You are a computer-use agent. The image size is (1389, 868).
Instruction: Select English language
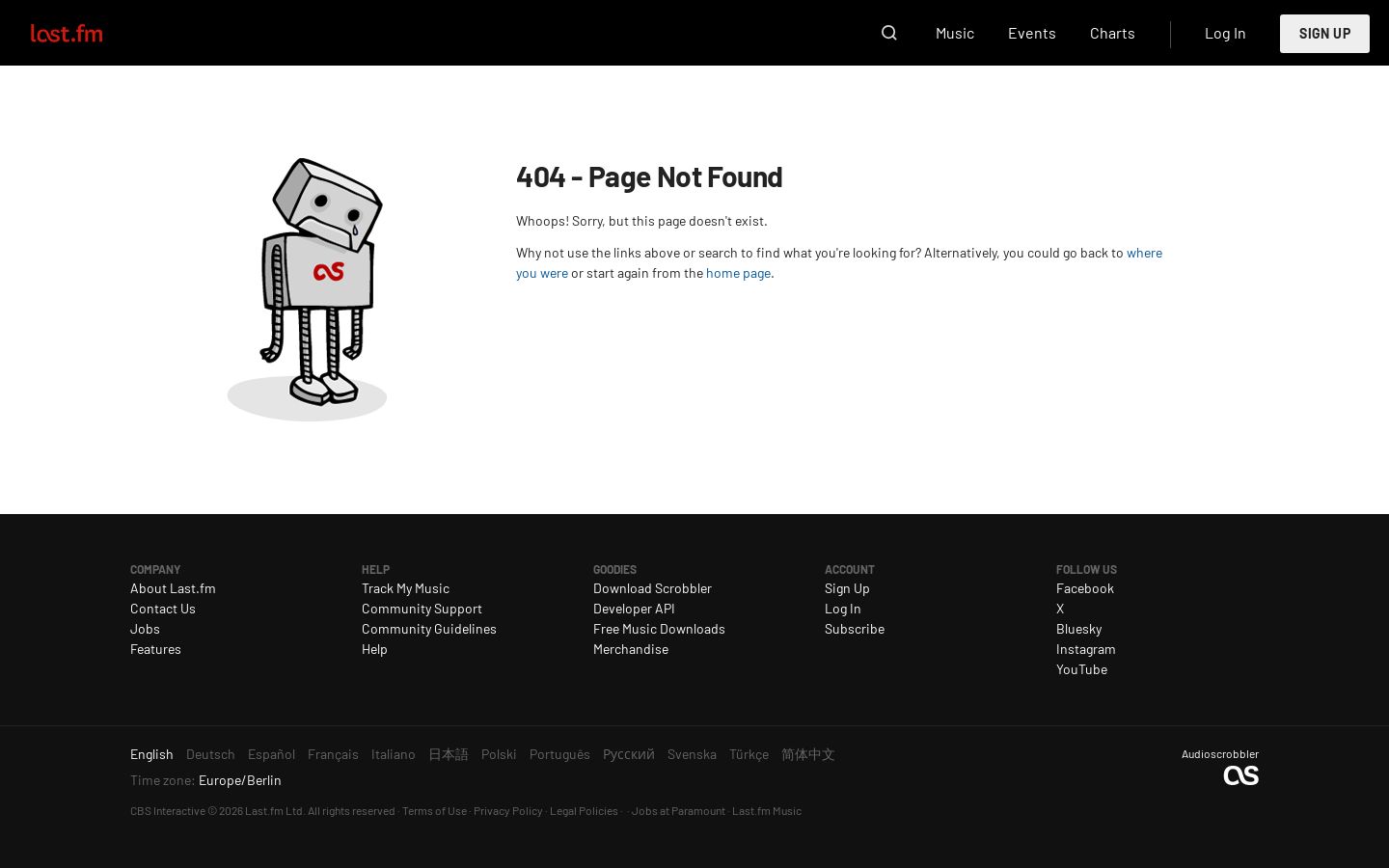pyautogui.click(x=151, y=754)
